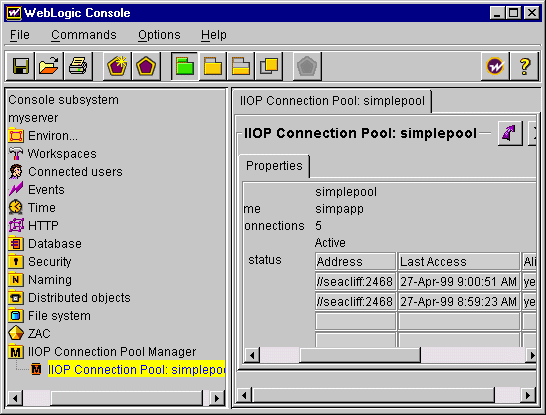Screen dimensions: 546x415
Task: Click the 27-Apr-99 8:59:23 AM cell
Action: [459, 302]
